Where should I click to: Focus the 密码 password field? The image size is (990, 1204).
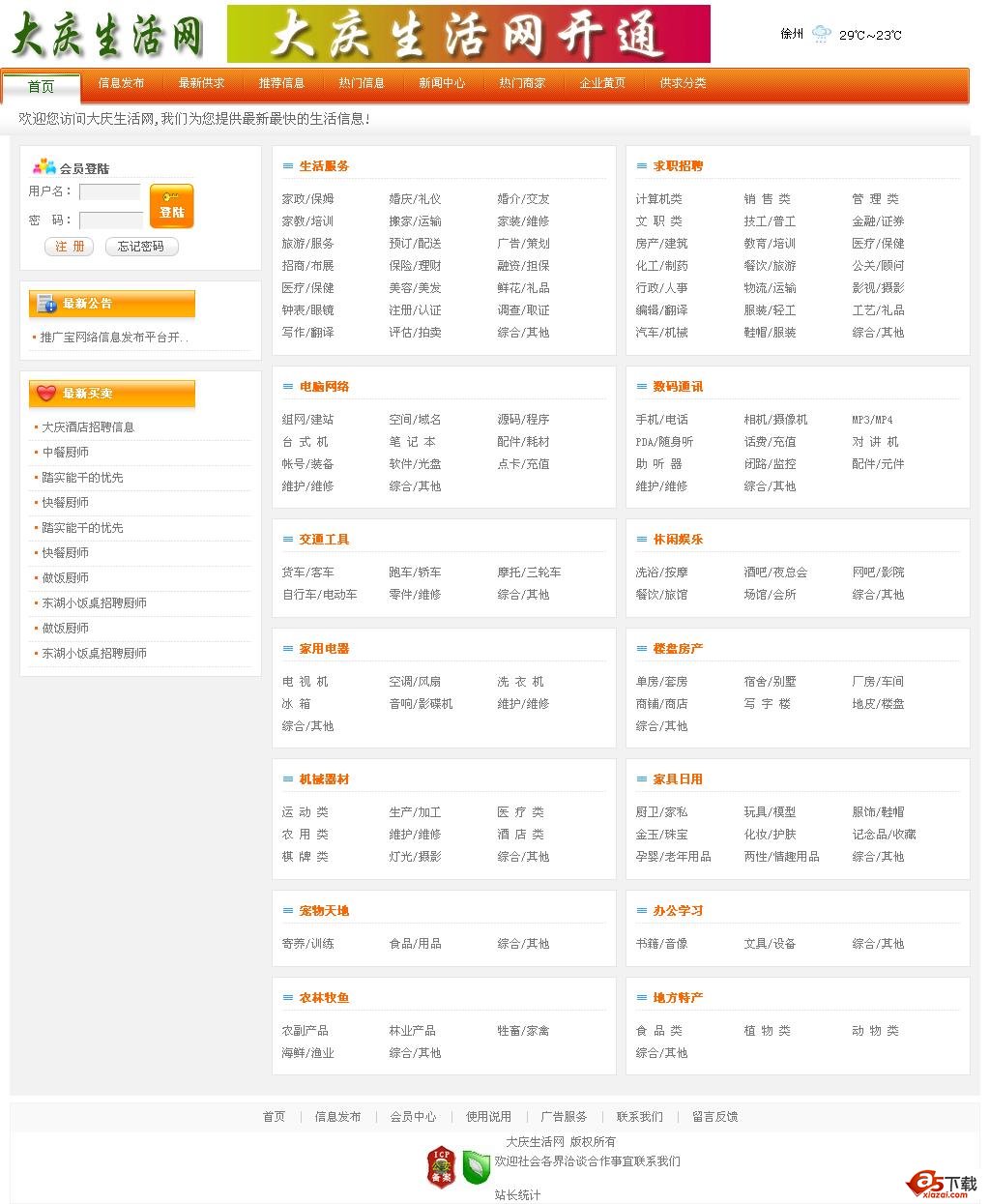point(110,220)
